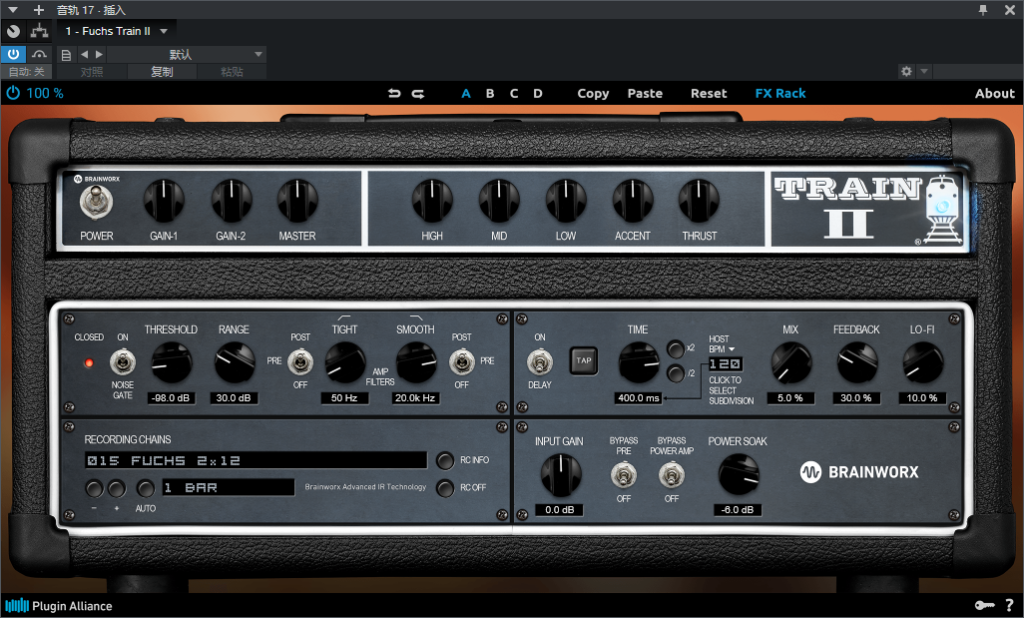The height and width of the screenshot is (618, 1024).
Task: Open the 1 - Fuchs Train II plugin dropdown
Action: (115, 31)
